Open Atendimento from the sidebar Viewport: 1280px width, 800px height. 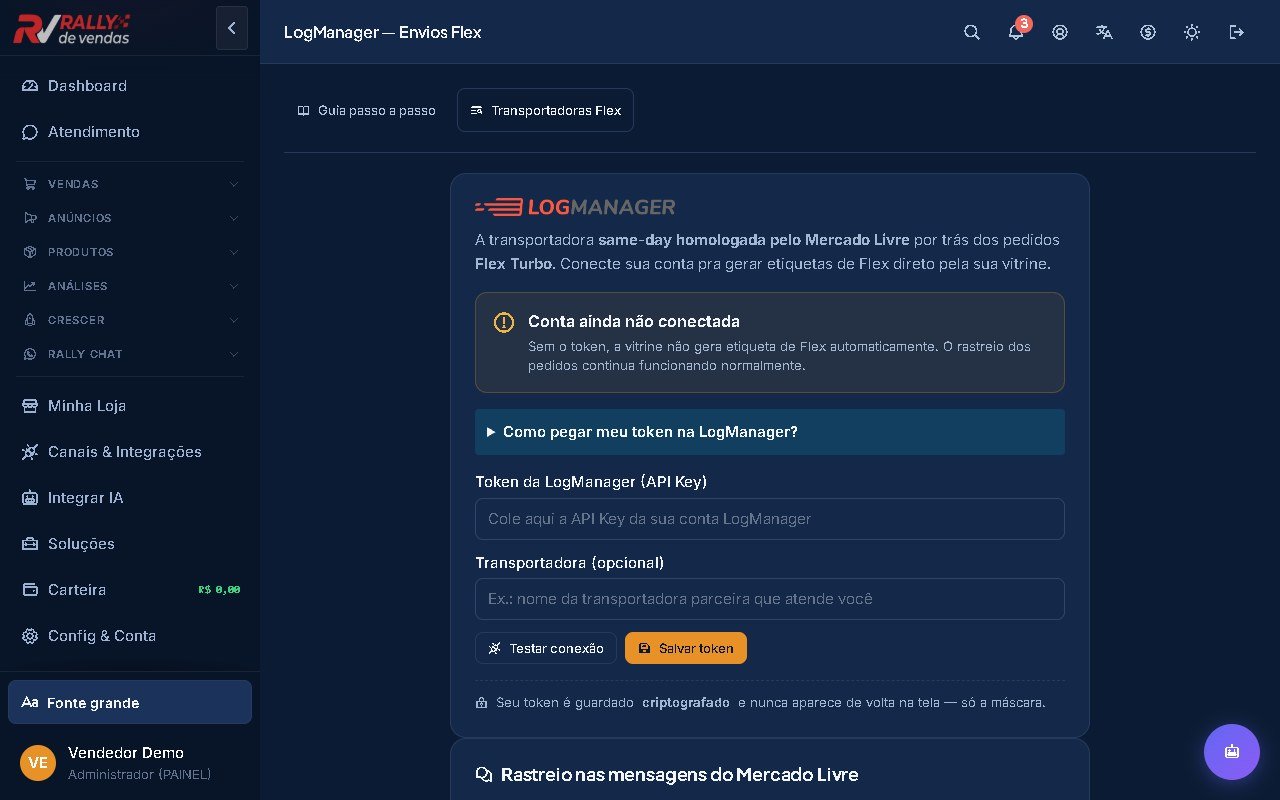pyautogui.click(x=130, y=132)
